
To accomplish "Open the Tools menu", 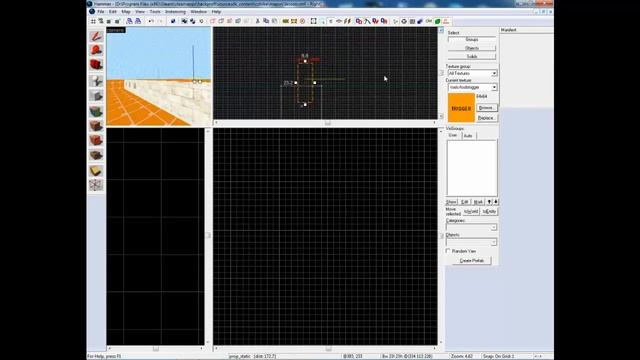I will click(155, 12).
